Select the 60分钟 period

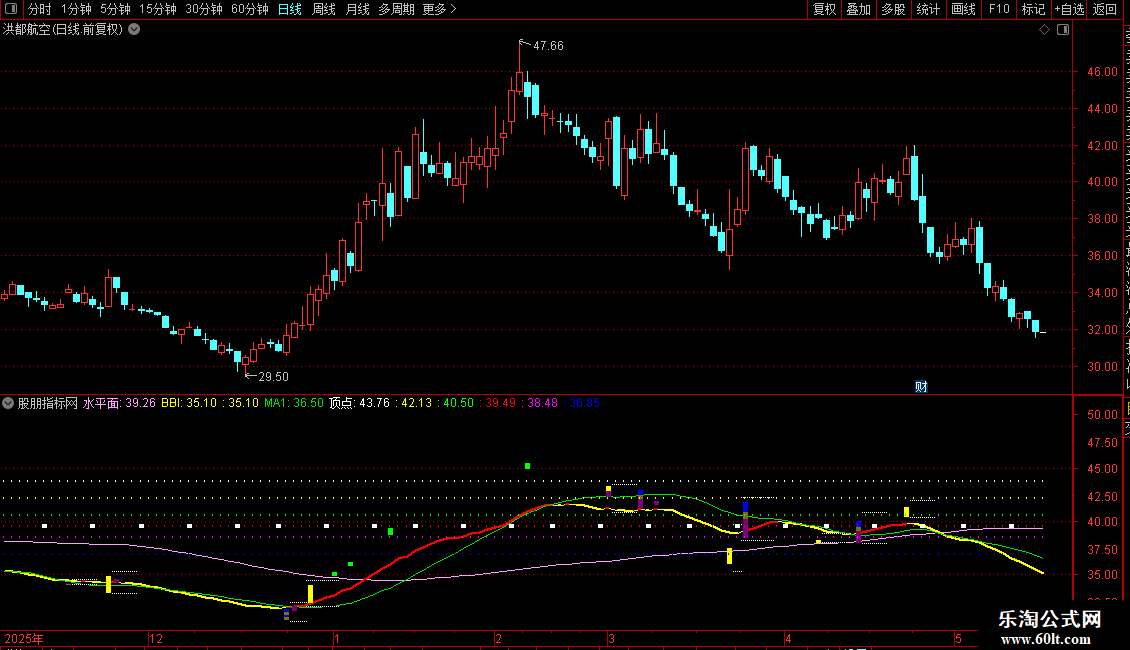pos(250,9)
